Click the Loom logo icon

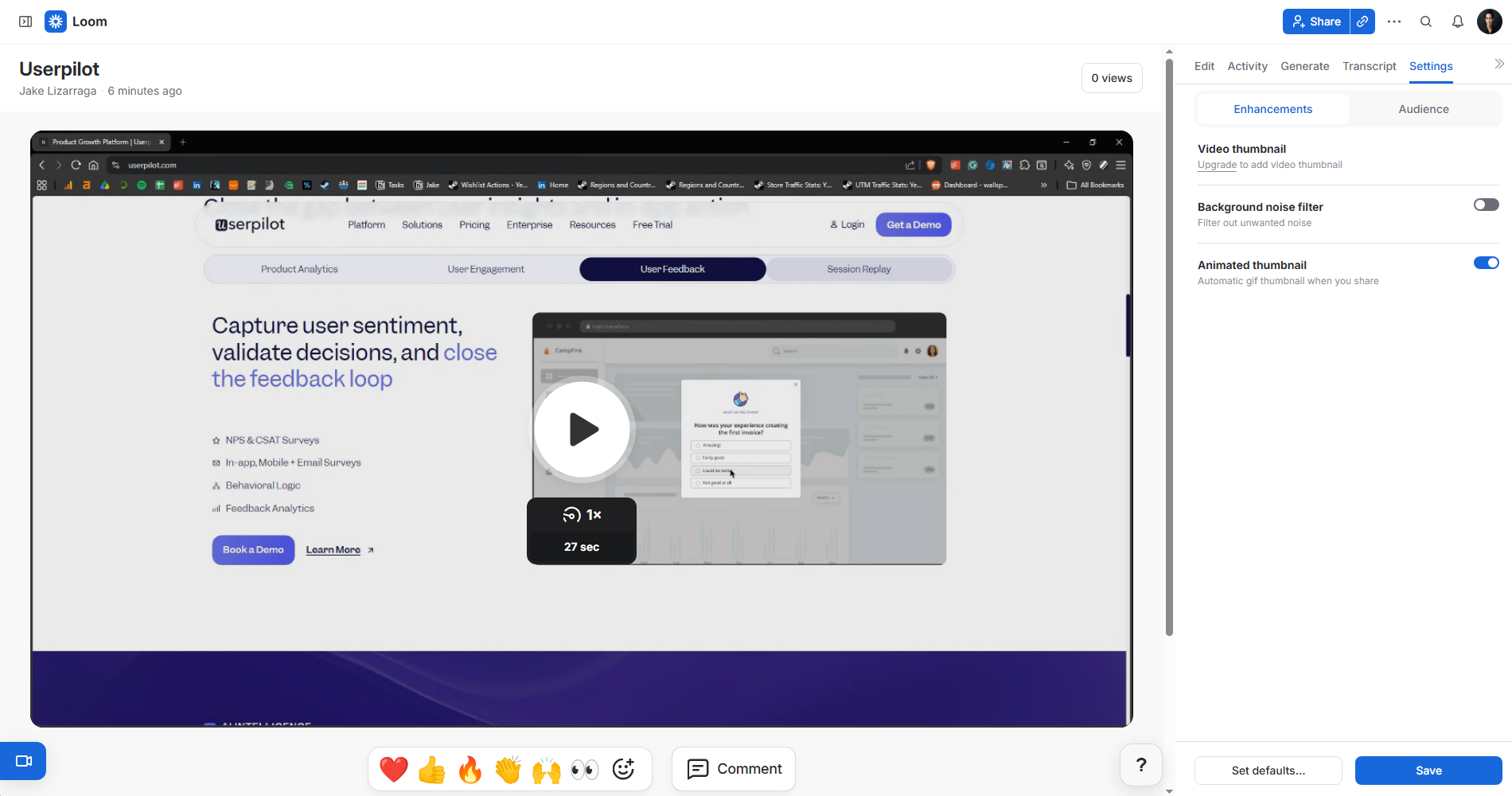coord(56,21)
